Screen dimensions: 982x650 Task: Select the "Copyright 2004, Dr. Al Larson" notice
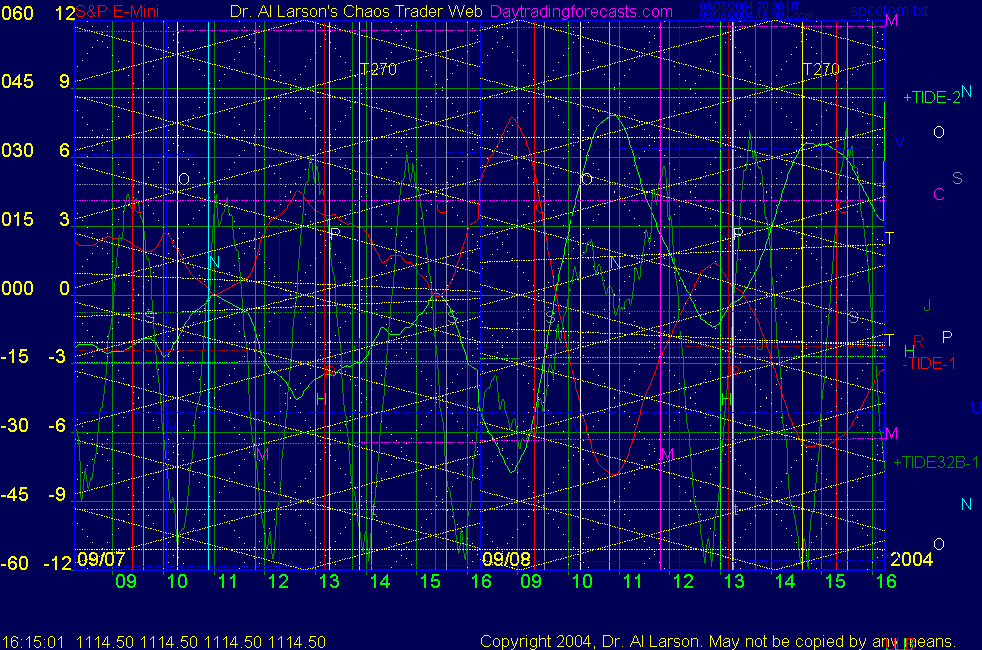coord(589,642)
